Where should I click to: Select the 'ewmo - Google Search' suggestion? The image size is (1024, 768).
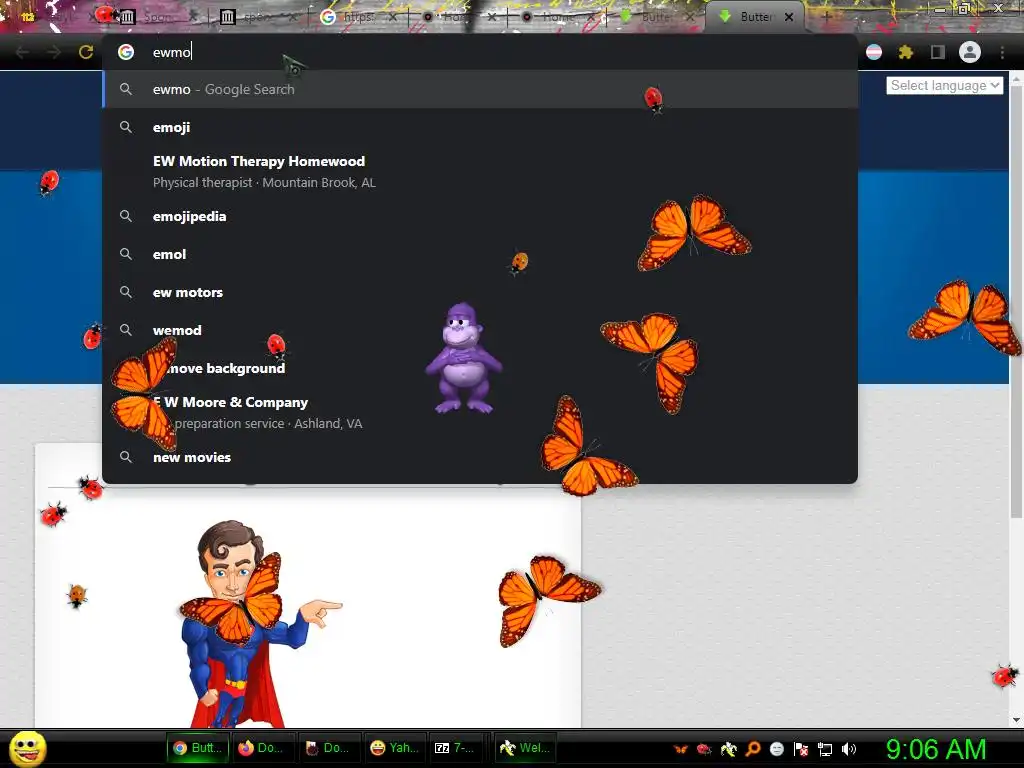tap(480, 89)
